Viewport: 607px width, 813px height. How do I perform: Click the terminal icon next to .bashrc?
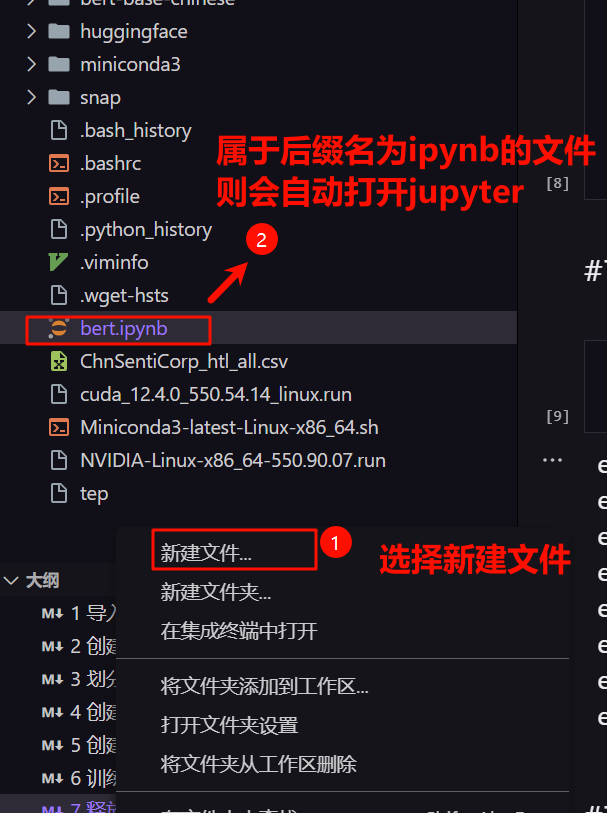tap(59, 163)
